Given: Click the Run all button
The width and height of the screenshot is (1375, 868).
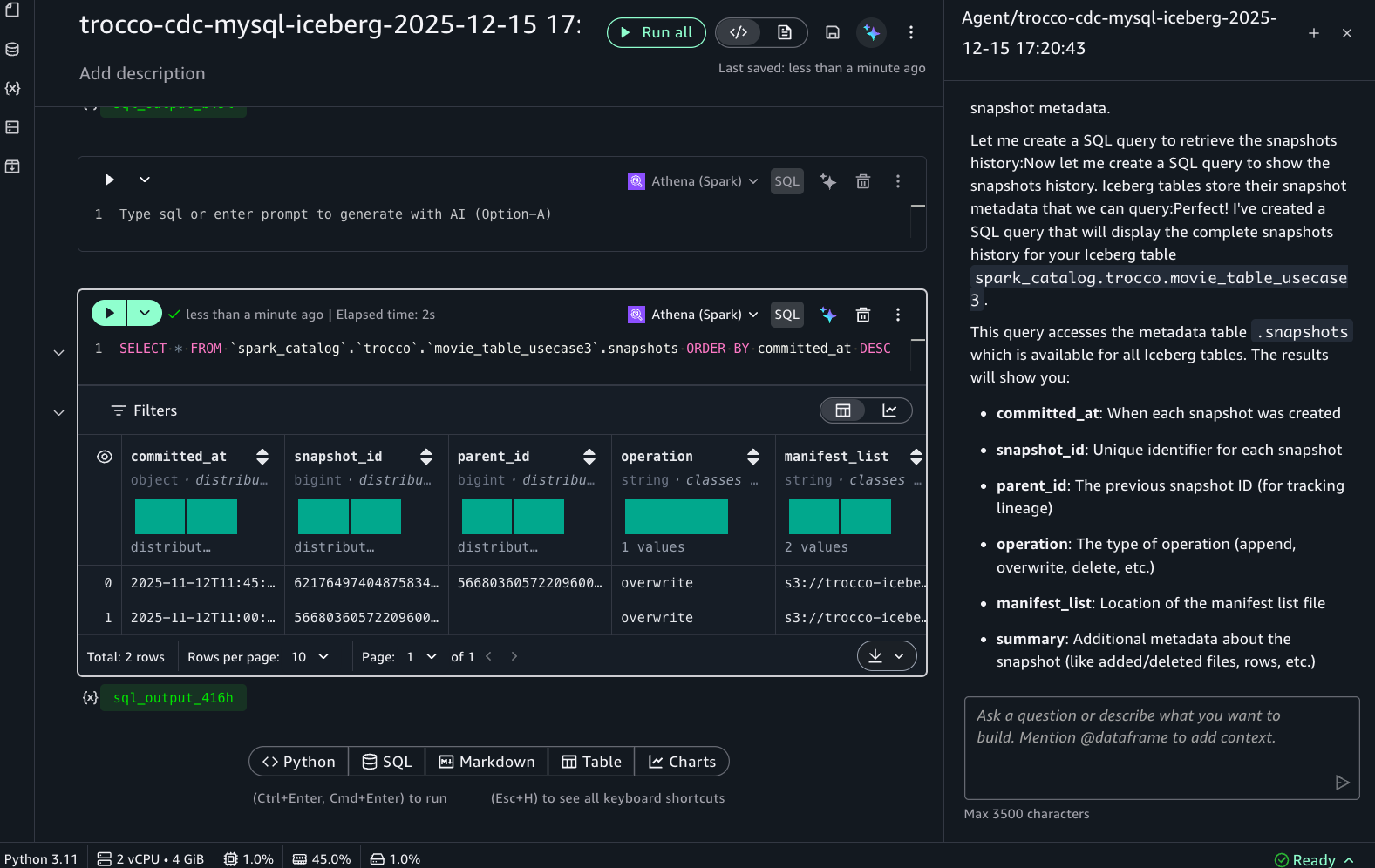Looking at the screenshot, I should coord(657,32).
